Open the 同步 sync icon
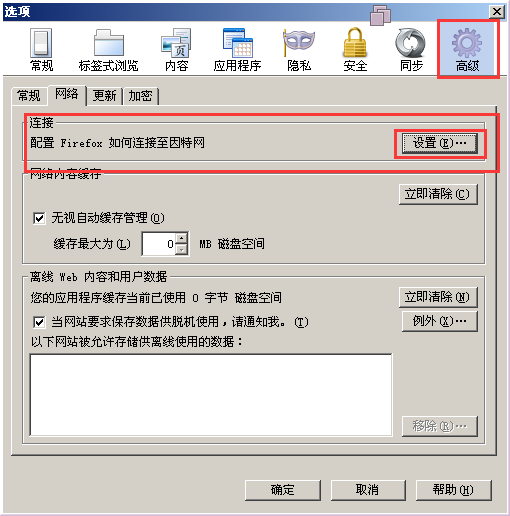 tap(411, 50)
